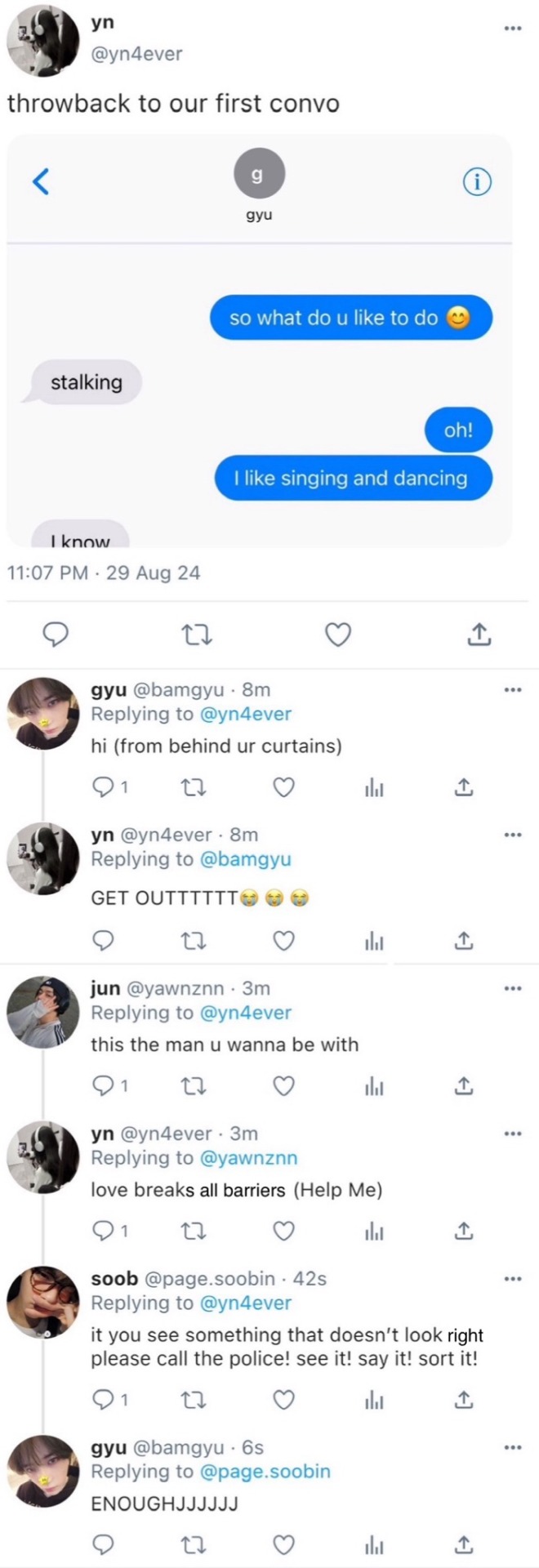Open the 'stalking' message bubble

coord(86,382)
